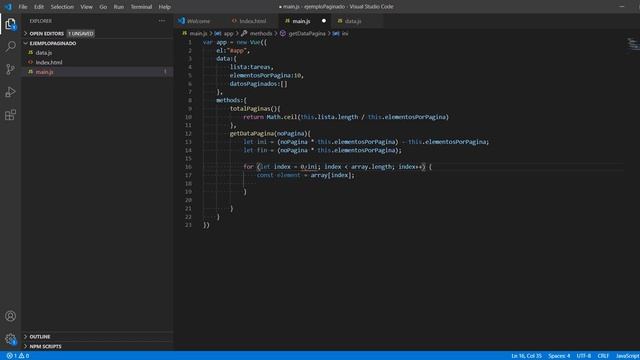This screenshot has height=360, width=640.
Task: Expand the Outline section
Action: click(x=40, y=337)
